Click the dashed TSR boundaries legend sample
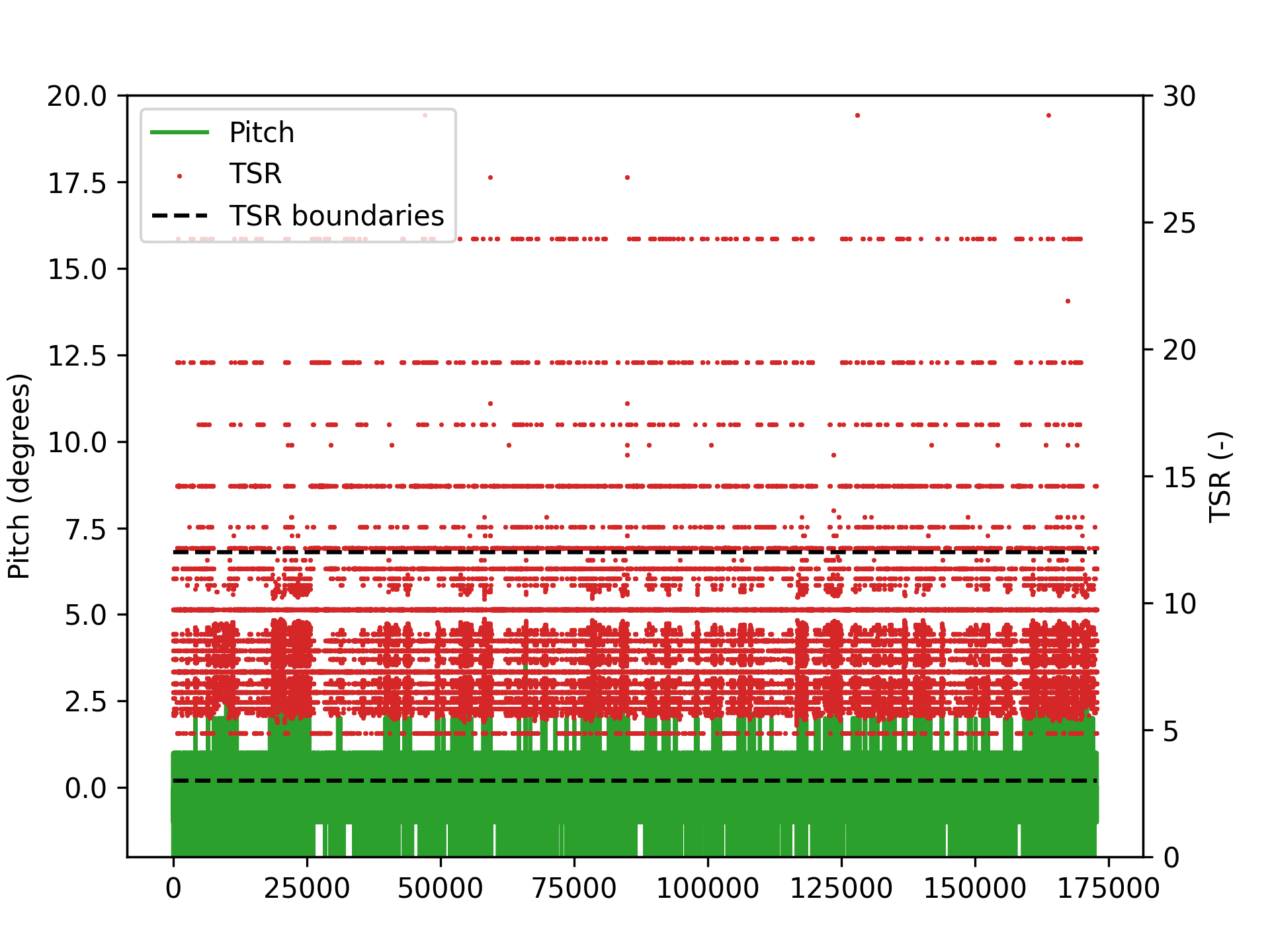 click(180, 216)
